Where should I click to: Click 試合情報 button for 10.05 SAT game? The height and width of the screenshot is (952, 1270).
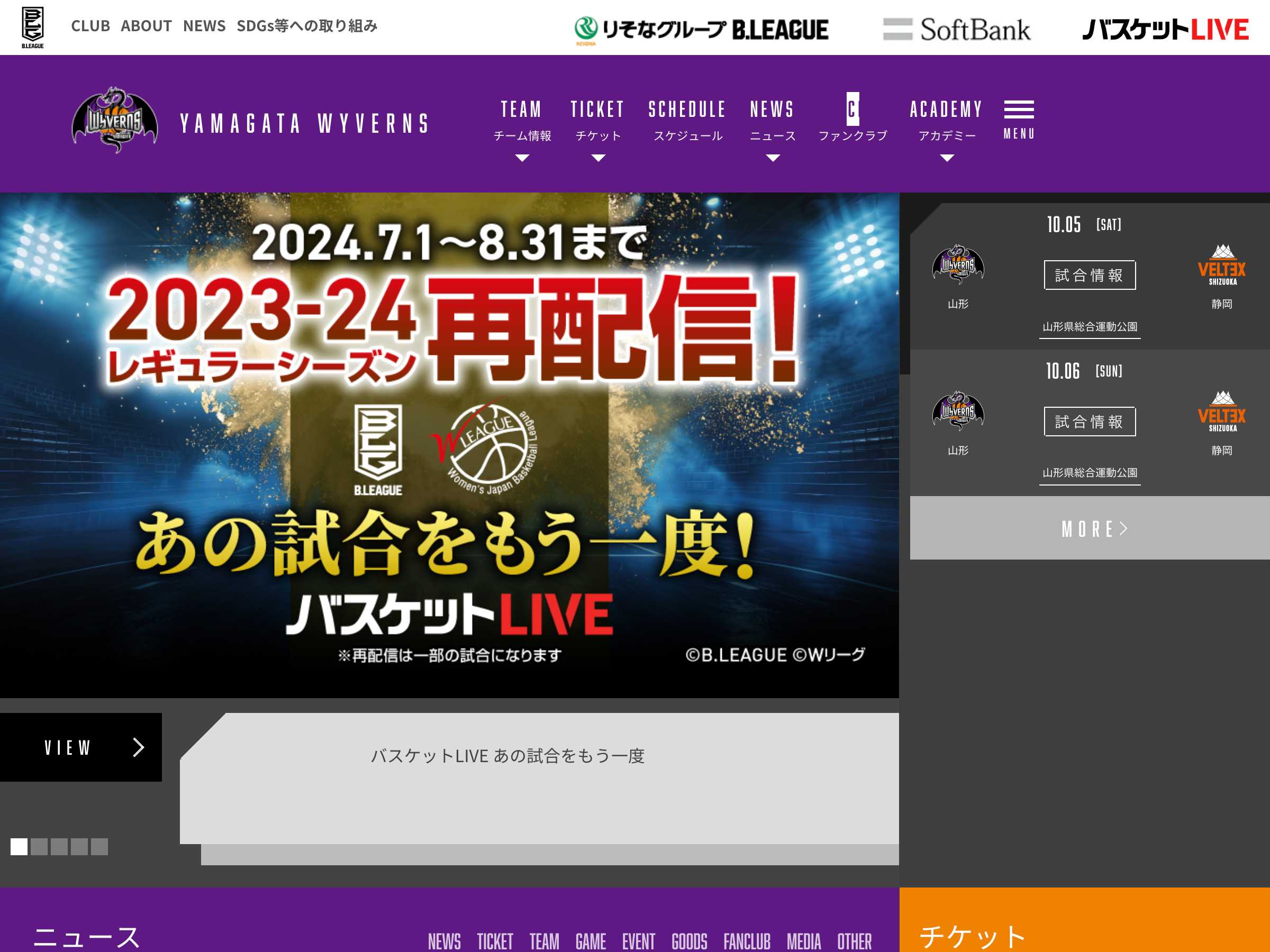tap(1090, 275)
